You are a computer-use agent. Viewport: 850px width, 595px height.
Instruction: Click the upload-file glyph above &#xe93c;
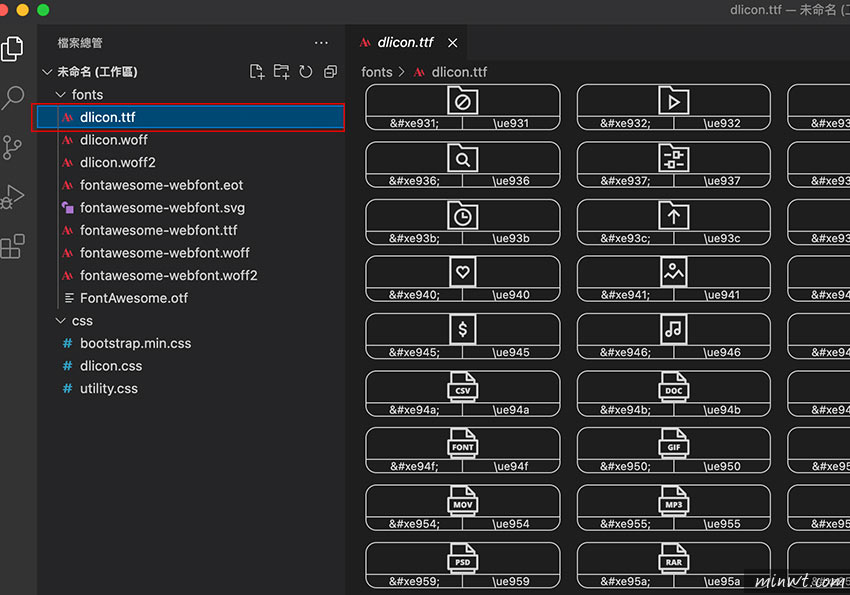tap(674, 215)
